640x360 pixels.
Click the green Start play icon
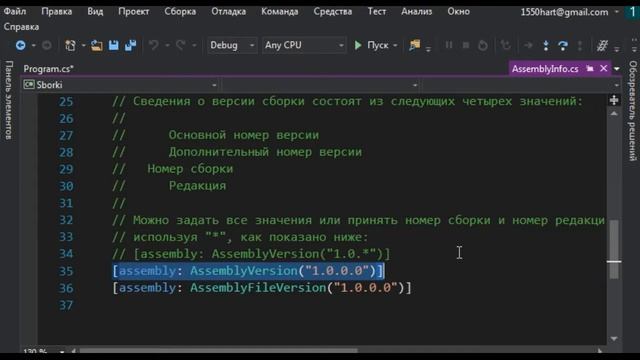(x=358, y=45)
